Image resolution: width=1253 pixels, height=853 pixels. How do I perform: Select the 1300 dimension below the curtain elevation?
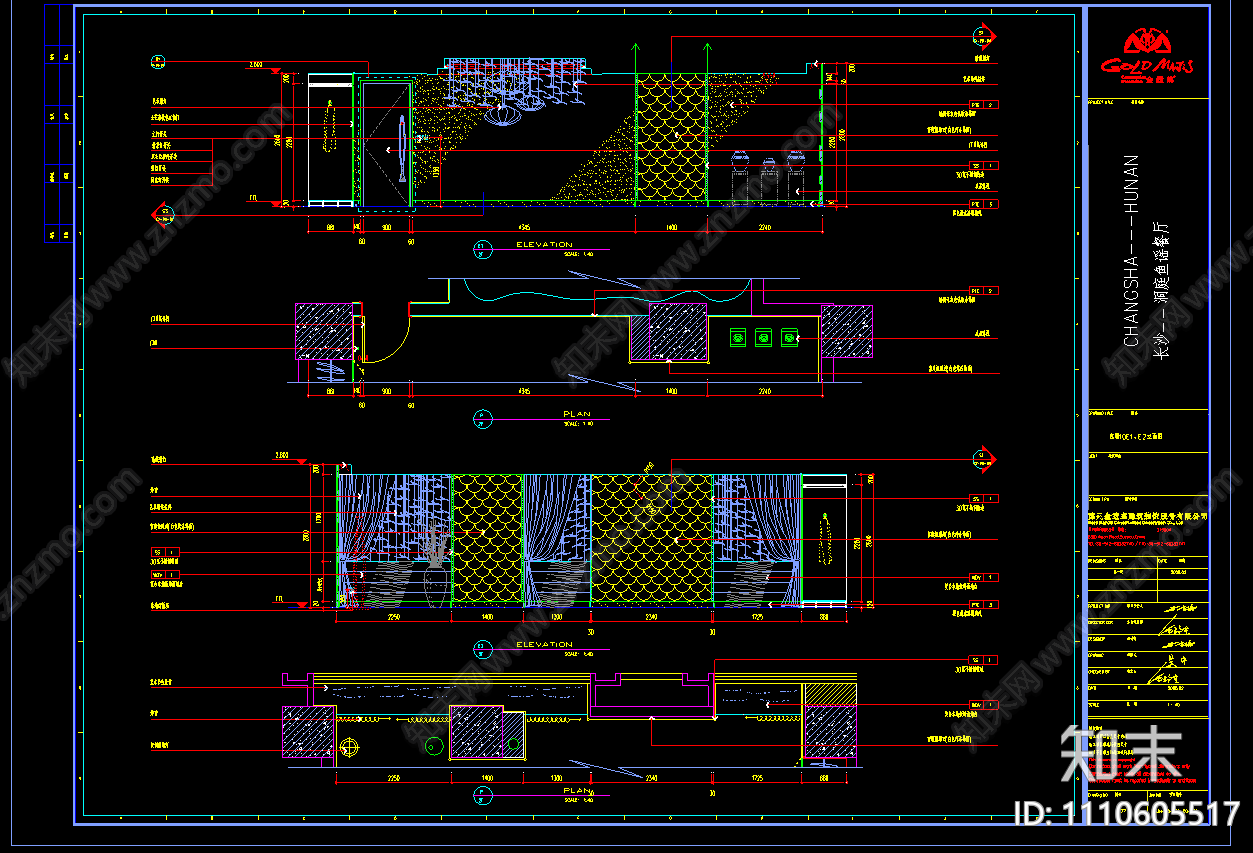click(x=557, y=619)
